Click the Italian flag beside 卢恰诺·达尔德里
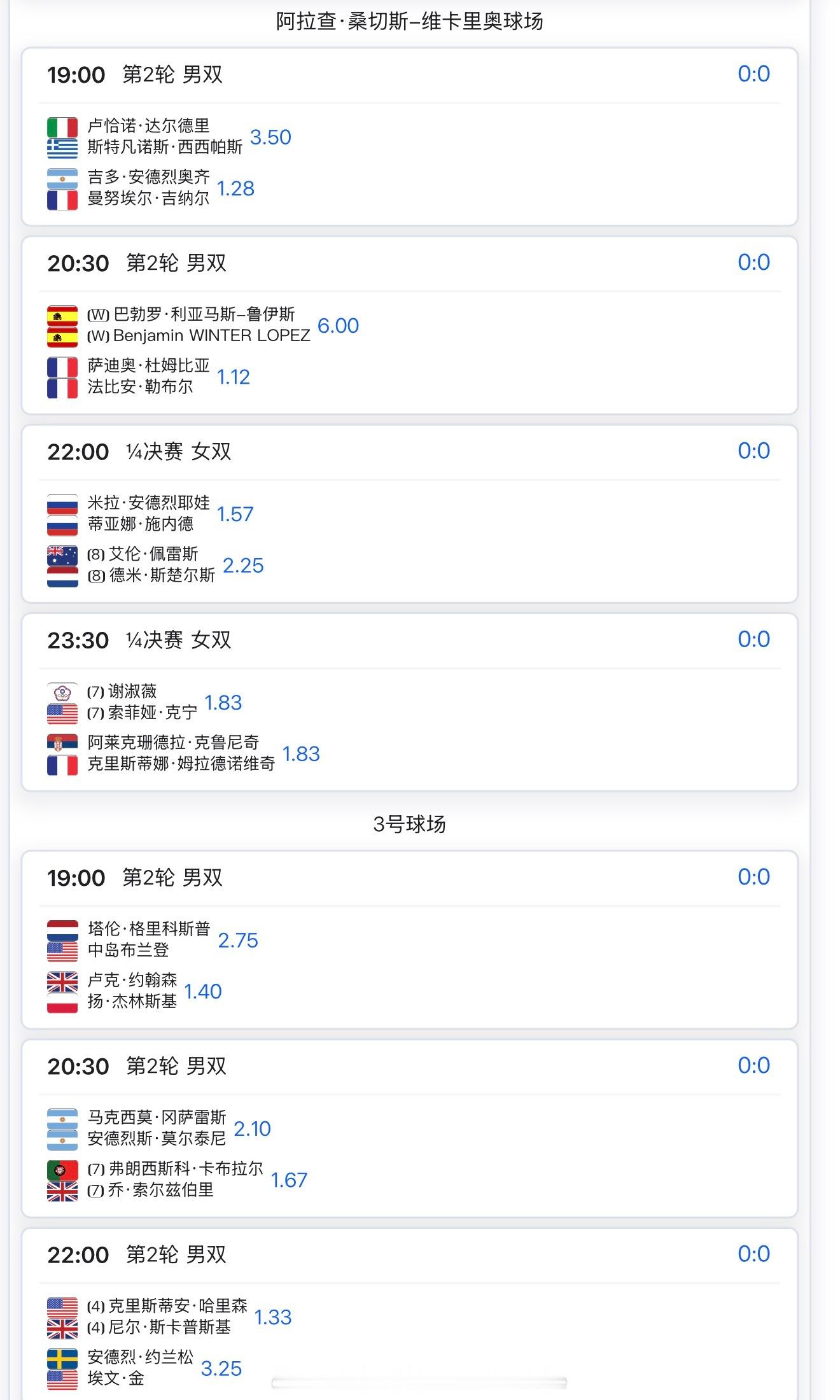 coord(62,127)
